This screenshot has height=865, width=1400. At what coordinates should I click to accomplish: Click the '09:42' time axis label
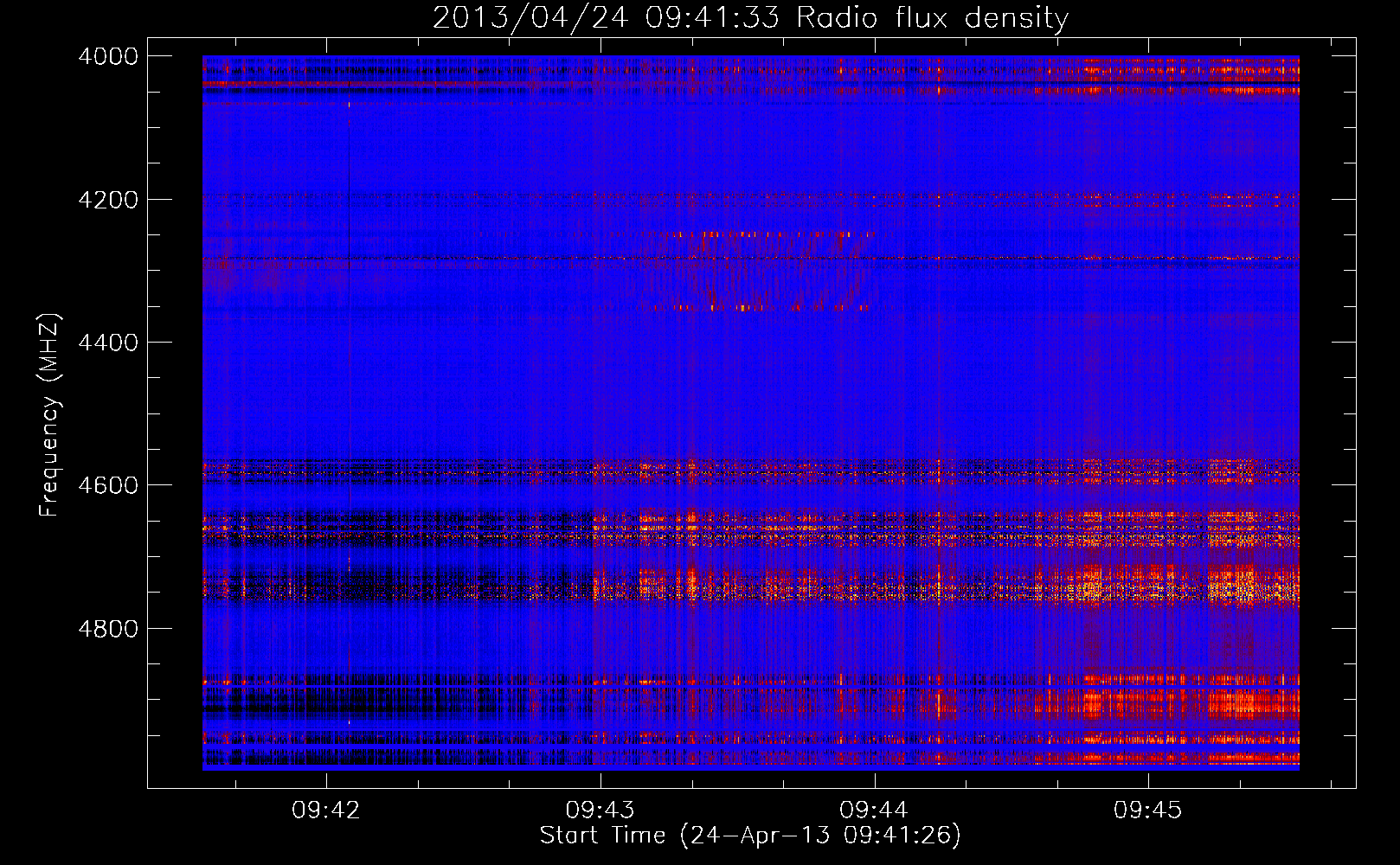tap(326, 811)
